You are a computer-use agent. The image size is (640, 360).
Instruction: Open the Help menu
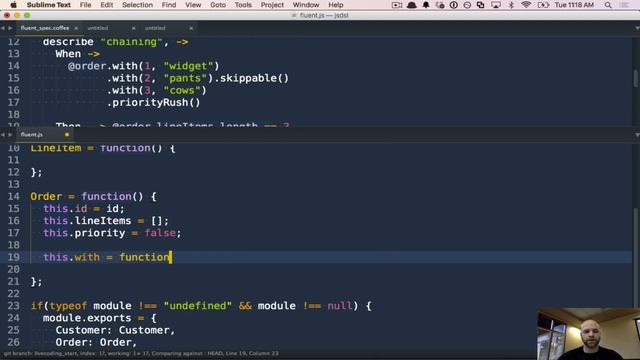[x=336, y=5]
